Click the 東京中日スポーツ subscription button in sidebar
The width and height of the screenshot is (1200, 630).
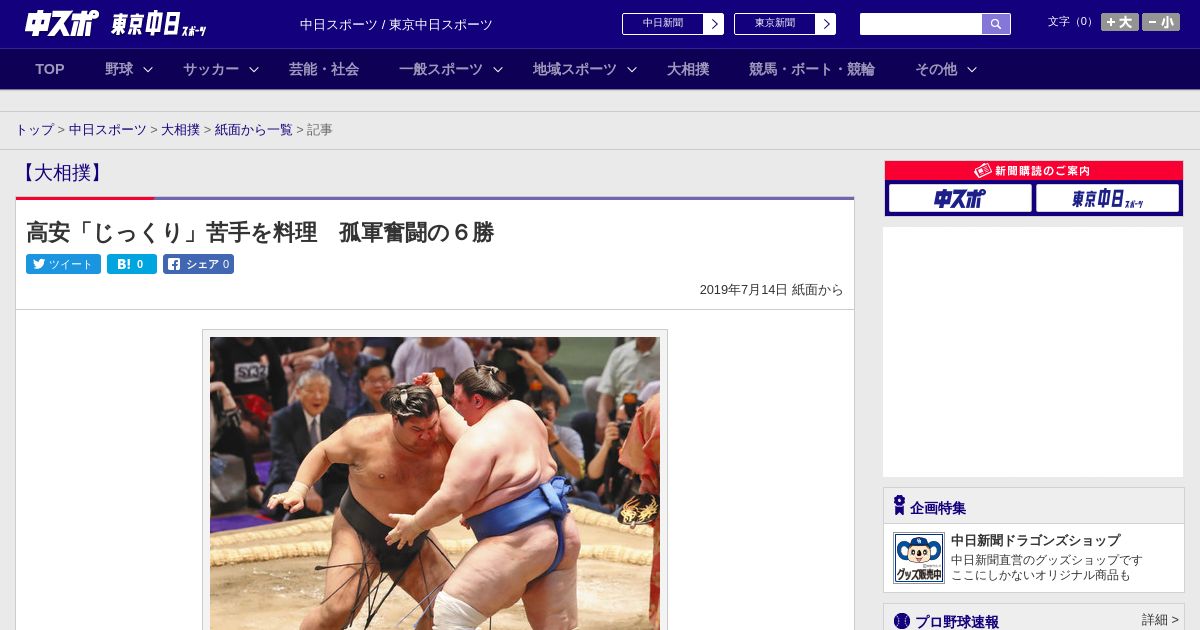click(x=1107, y=198)
